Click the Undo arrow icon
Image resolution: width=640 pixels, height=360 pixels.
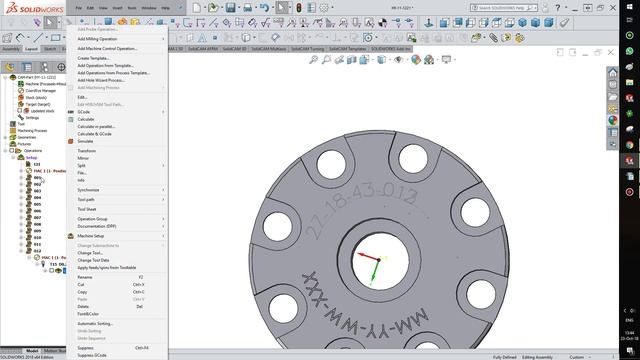(x=264, y=7)
